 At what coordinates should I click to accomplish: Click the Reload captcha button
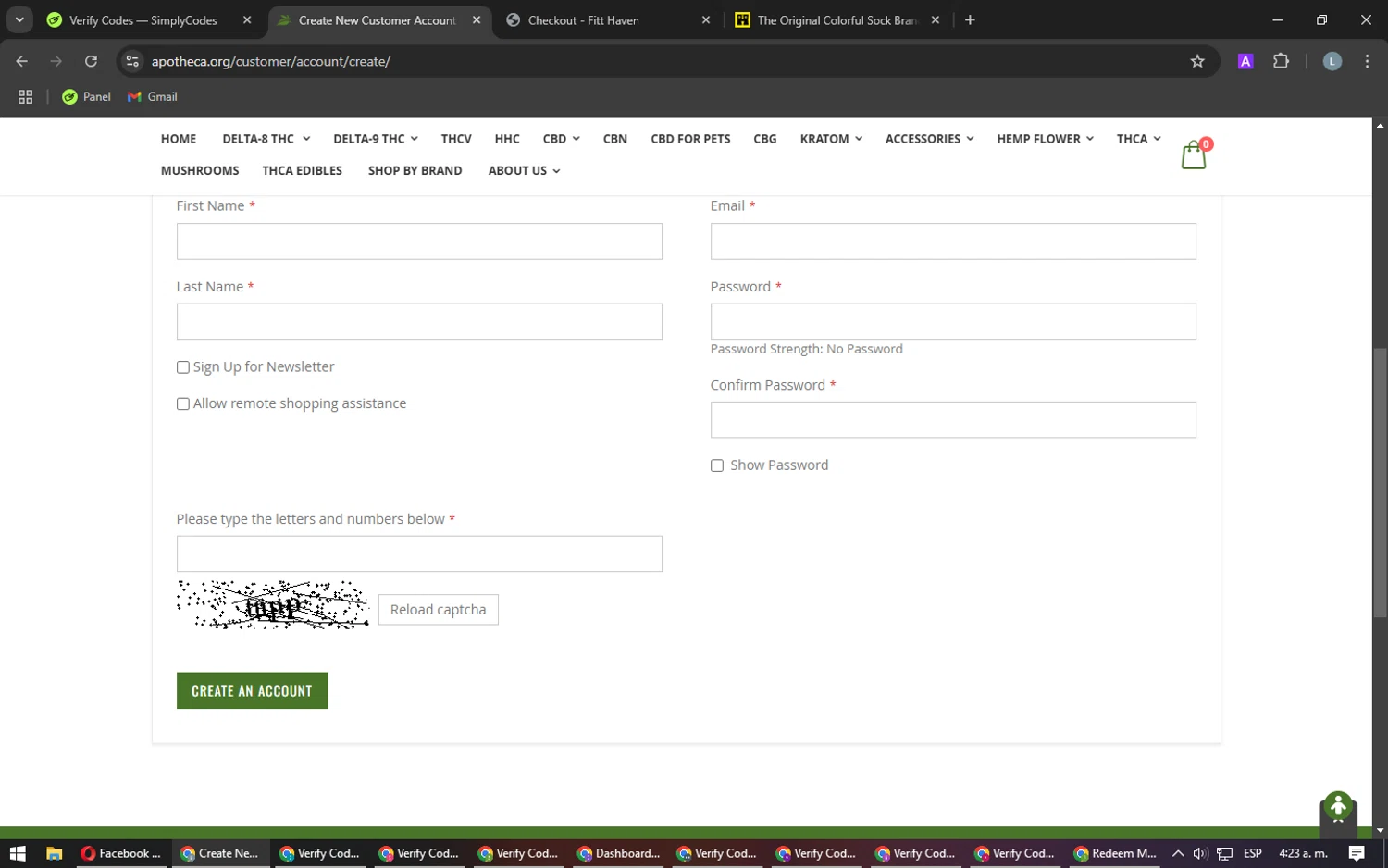tap(439, 610)
